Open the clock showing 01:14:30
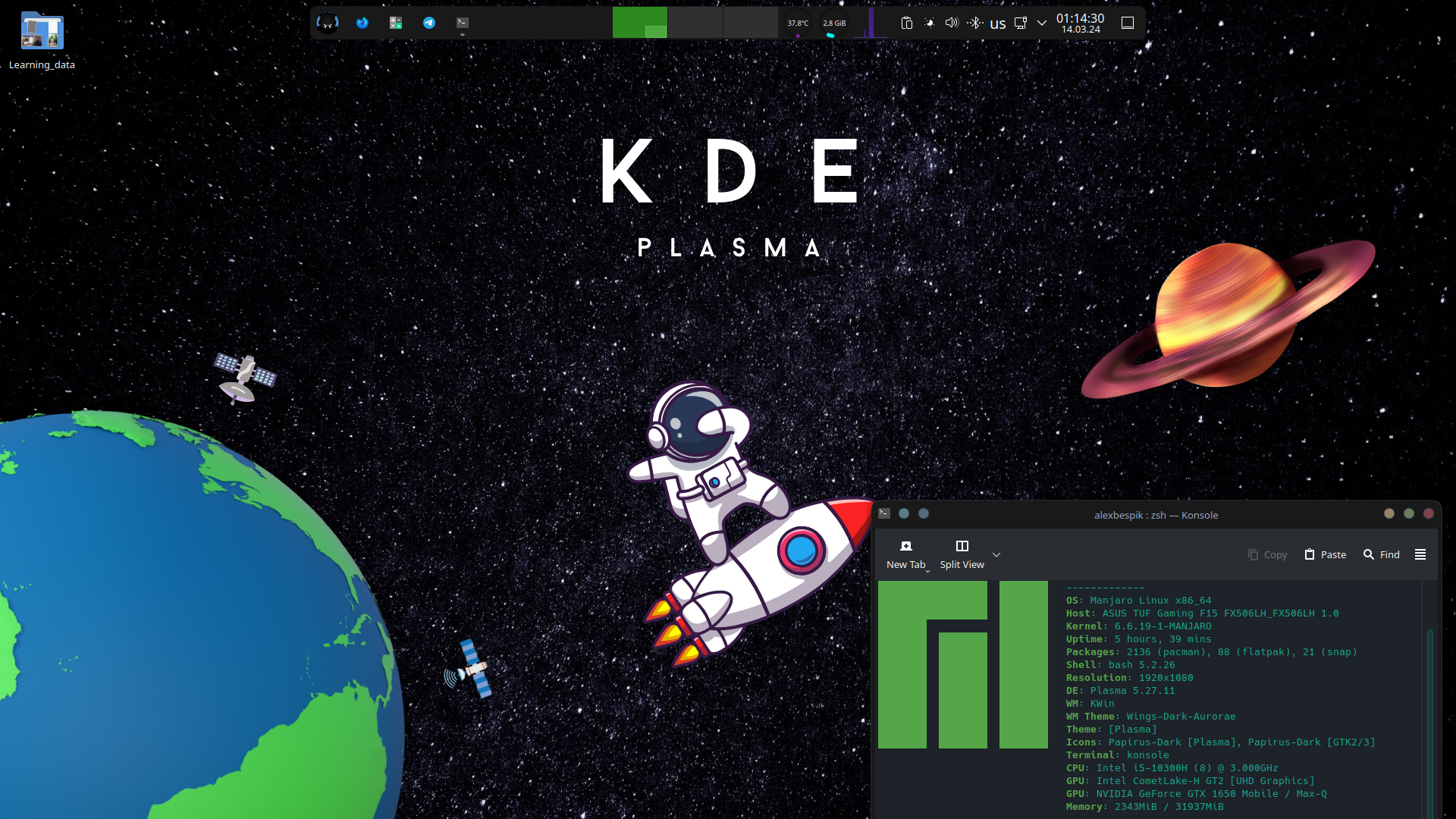The image size is (1456, 819). (x=1081, y=23)
